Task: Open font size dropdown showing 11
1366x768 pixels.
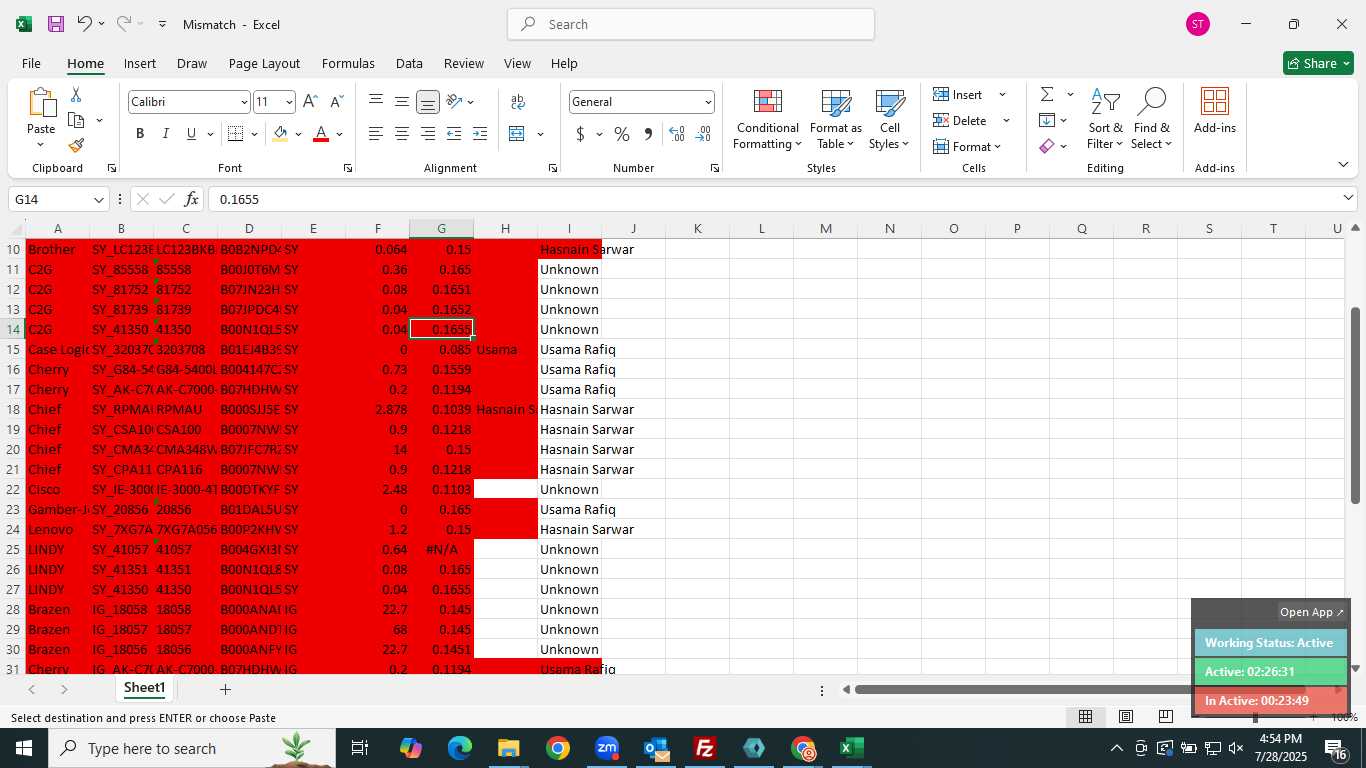Action: [289, 102]
